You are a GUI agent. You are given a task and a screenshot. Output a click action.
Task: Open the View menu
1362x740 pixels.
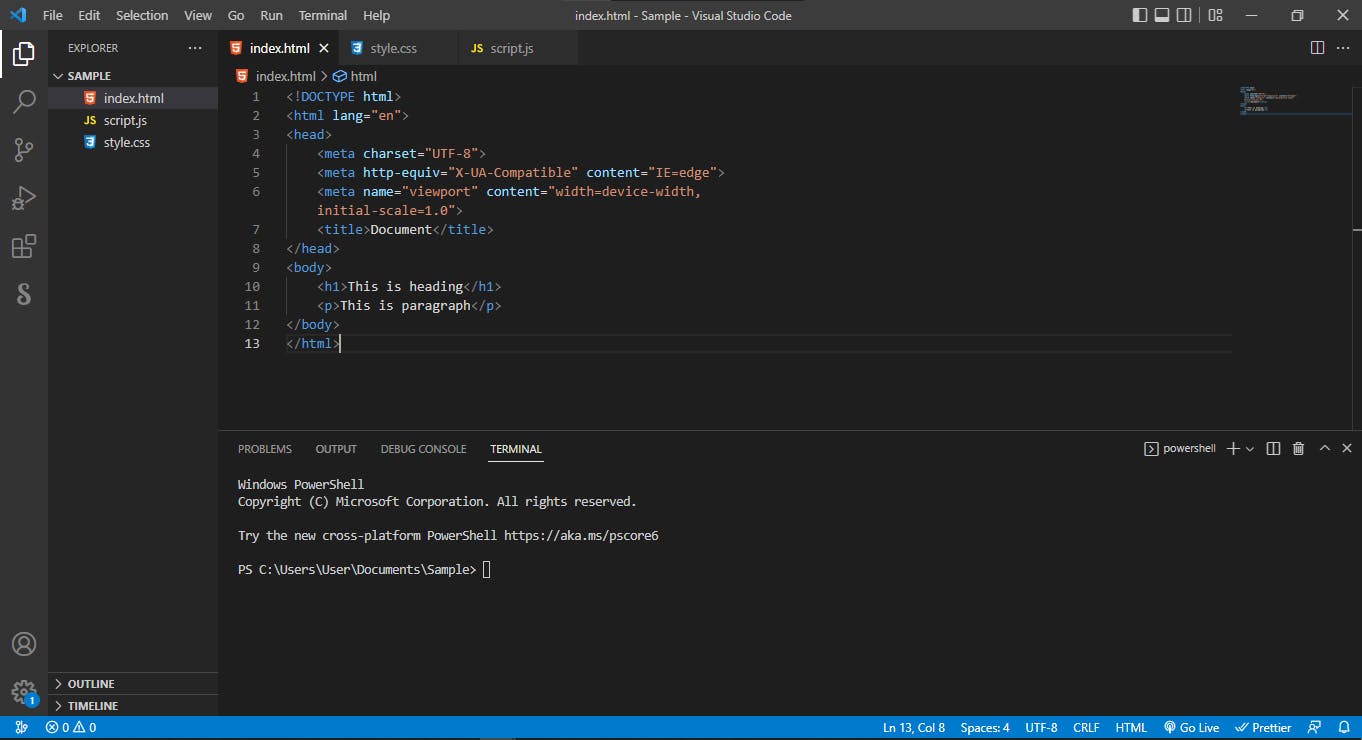click(198, 15)
